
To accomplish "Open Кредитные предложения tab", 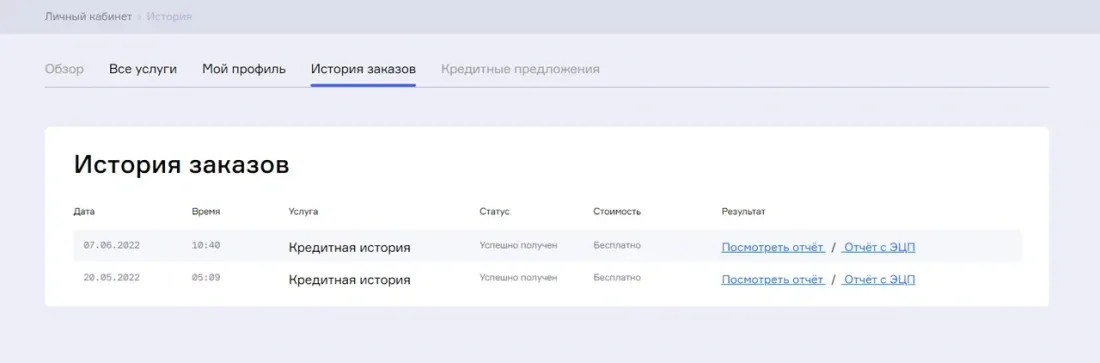I will click(x=521, y=70).
